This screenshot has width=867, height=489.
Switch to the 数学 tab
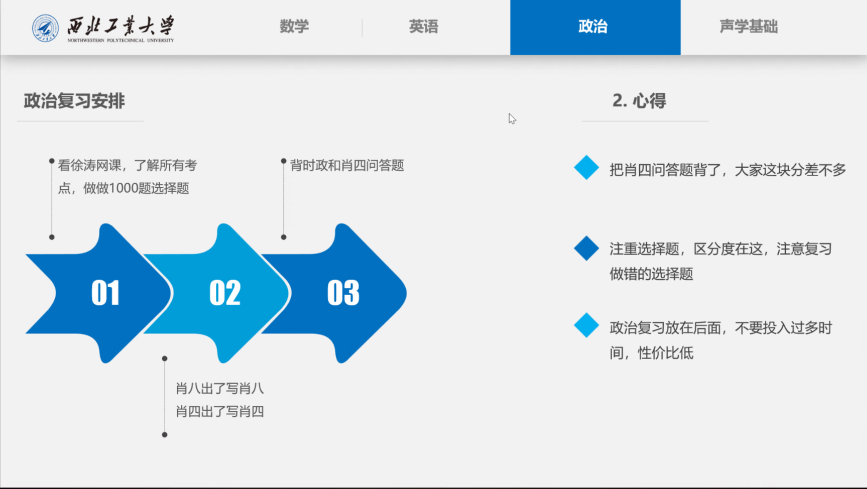point(294,27)
